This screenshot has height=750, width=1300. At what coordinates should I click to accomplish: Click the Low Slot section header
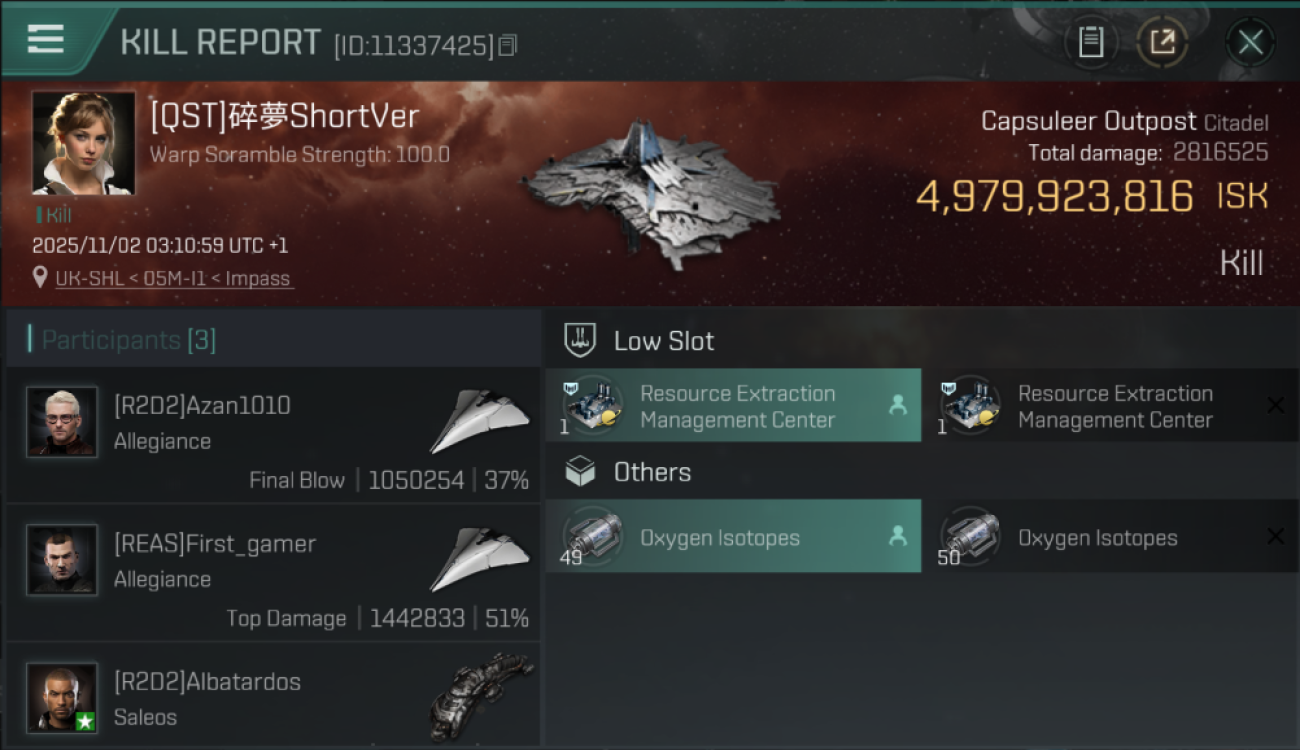point(663,341)
